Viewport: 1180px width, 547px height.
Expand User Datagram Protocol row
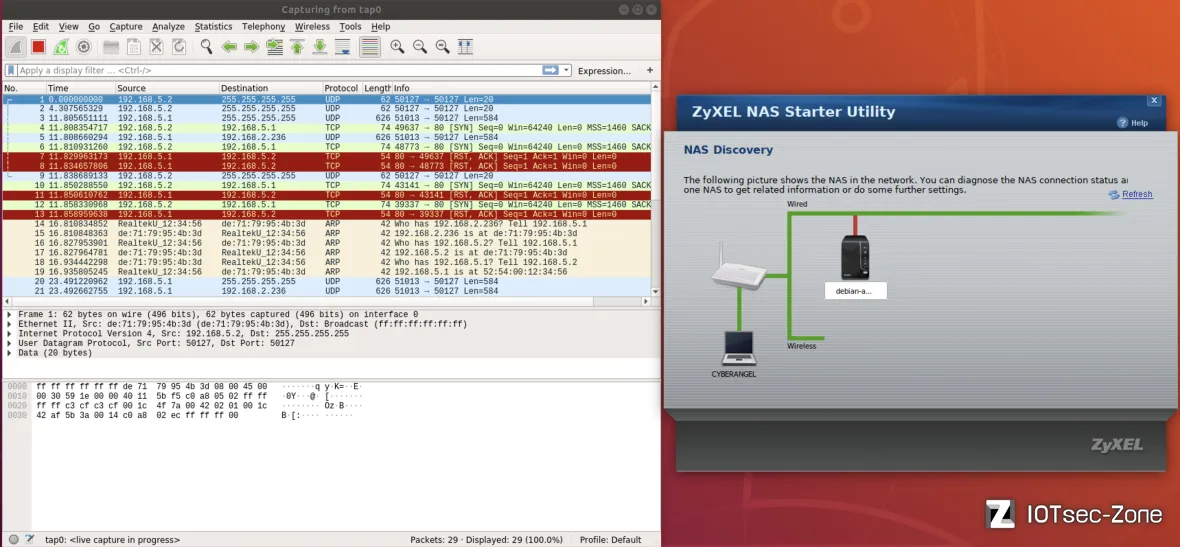coord(8,343)
